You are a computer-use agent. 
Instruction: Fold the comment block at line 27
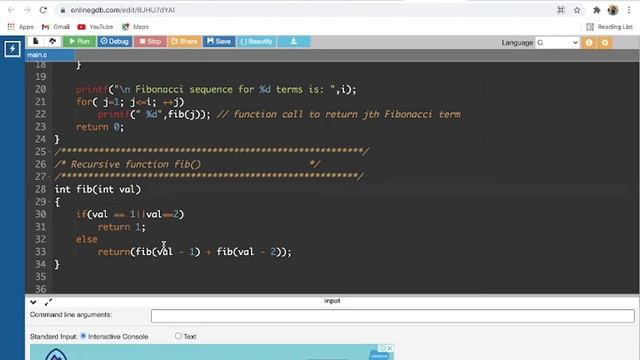coord(49,177)
